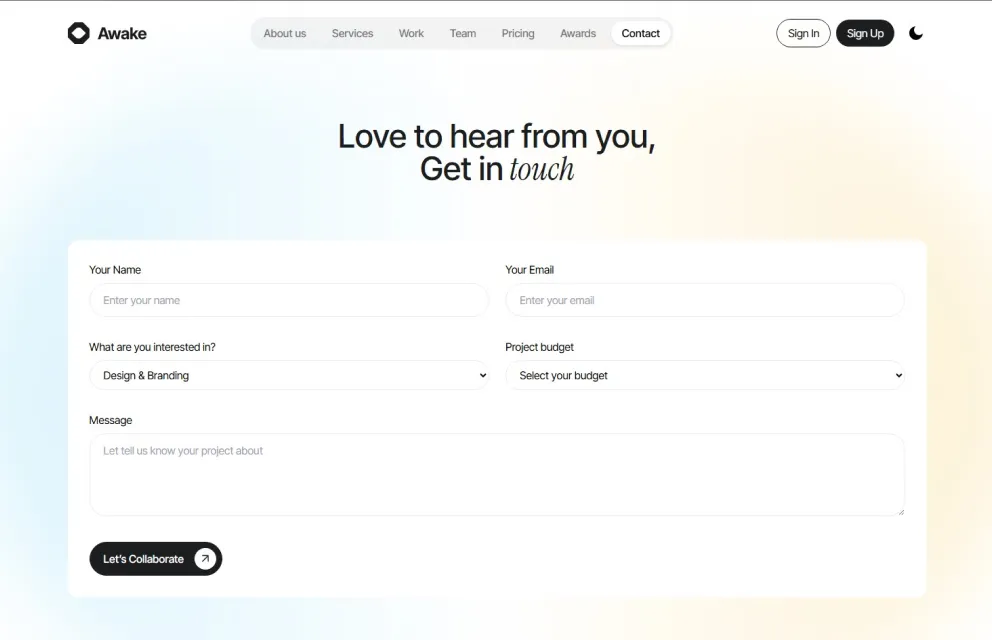Click the Sign Up button
The image size is (992, 640).
point(865,34)
